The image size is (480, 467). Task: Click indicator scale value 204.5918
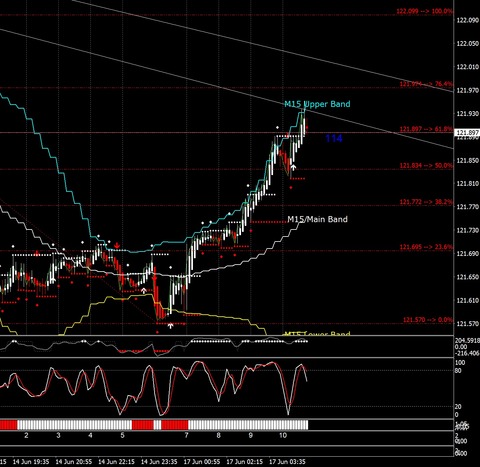pos(467,341)
